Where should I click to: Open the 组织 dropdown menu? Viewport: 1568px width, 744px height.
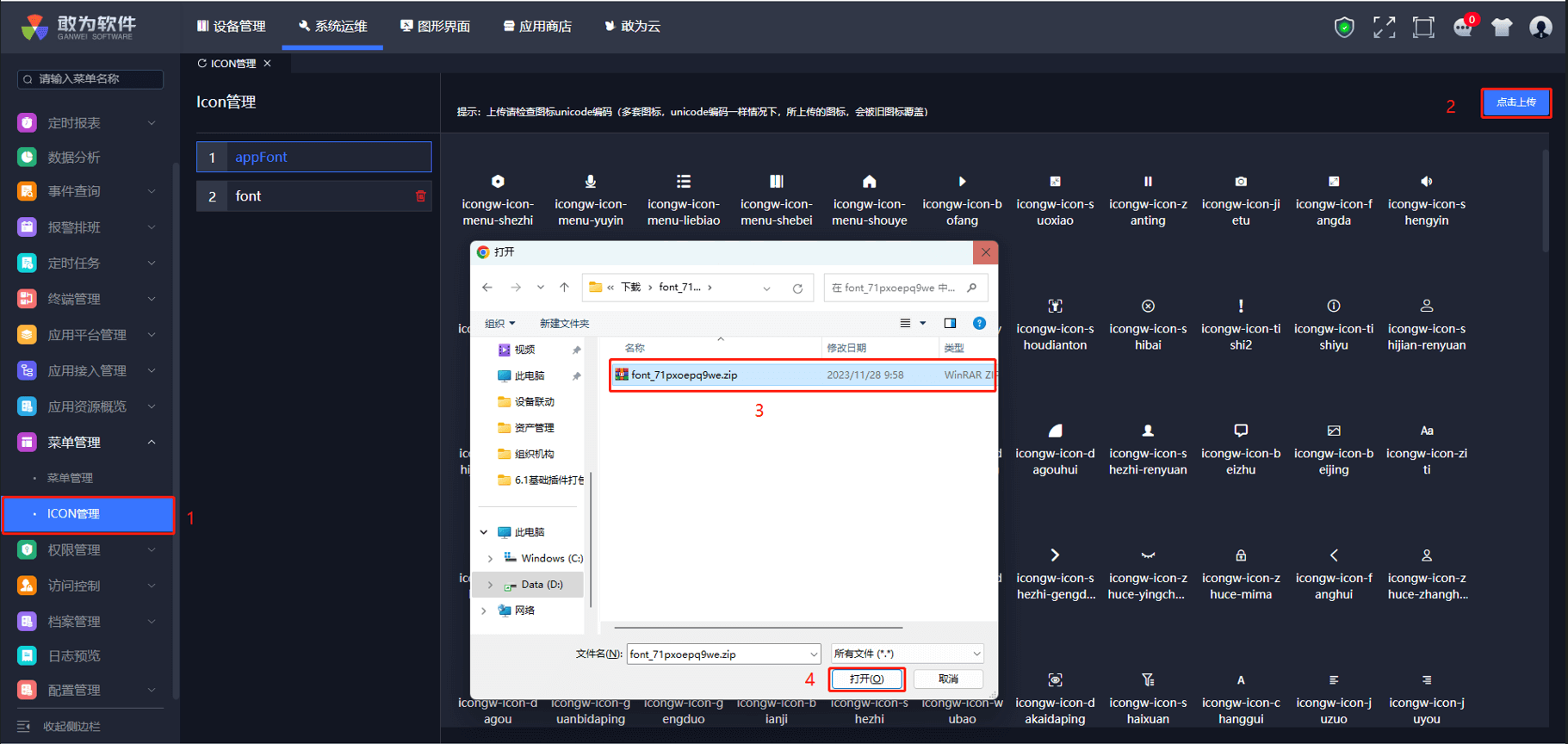tap(499, 324)
